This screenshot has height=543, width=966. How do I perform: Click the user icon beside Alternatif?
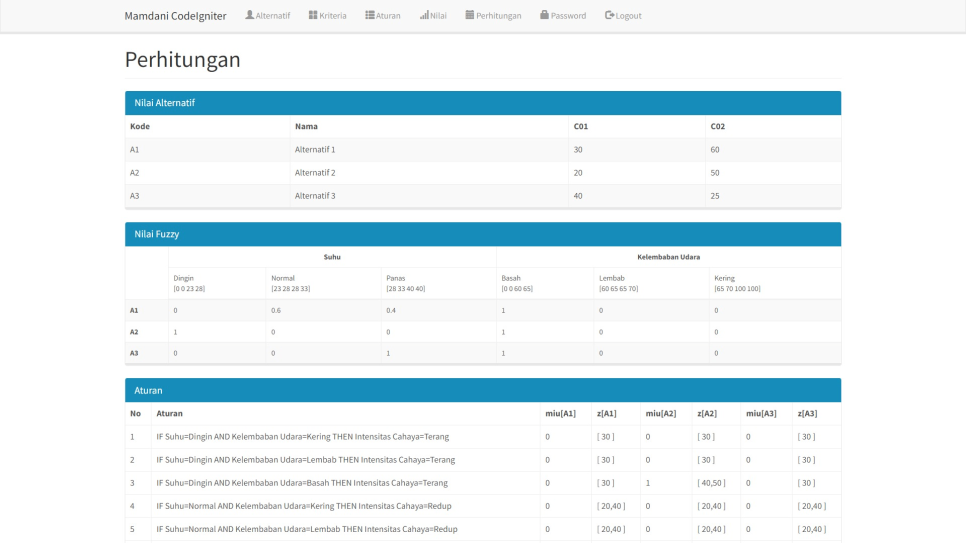click(250, 15)
